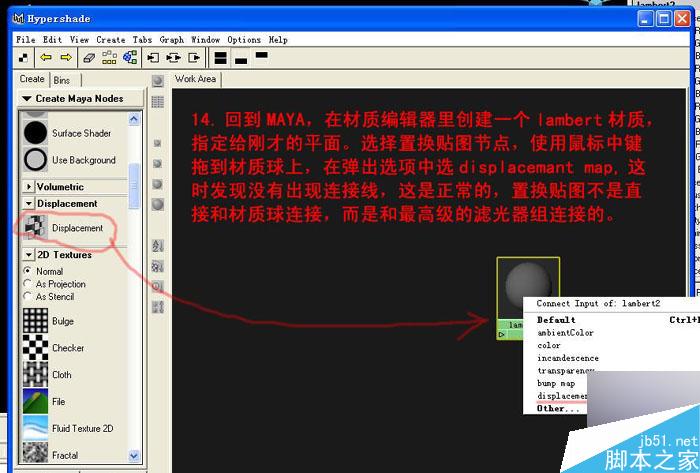Select the As Stencil radio option

[28, 296]
